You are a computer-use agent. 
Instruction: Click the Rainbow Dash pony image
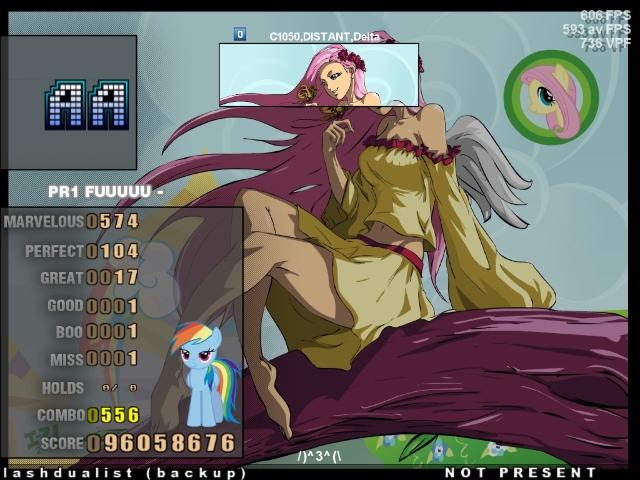tap(204, 374)
